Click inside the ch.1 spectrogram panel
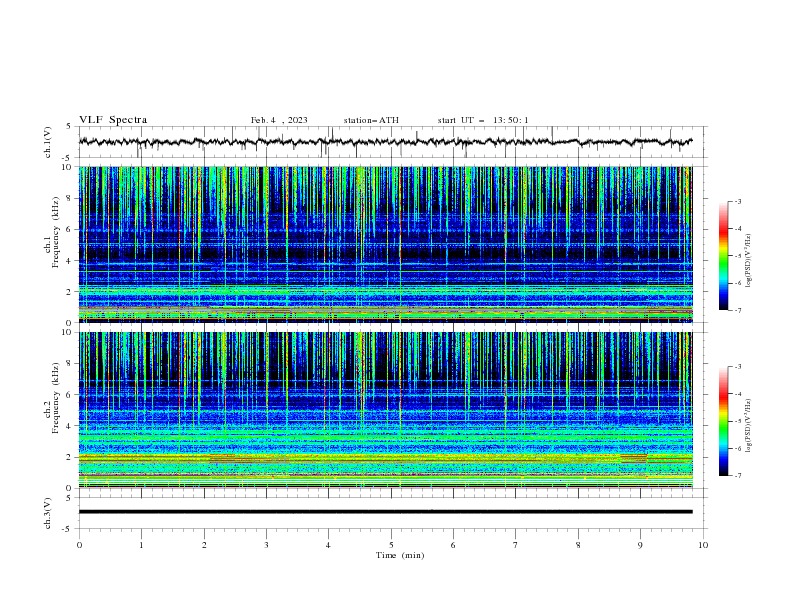792x612 pixels. pos(385,244)
